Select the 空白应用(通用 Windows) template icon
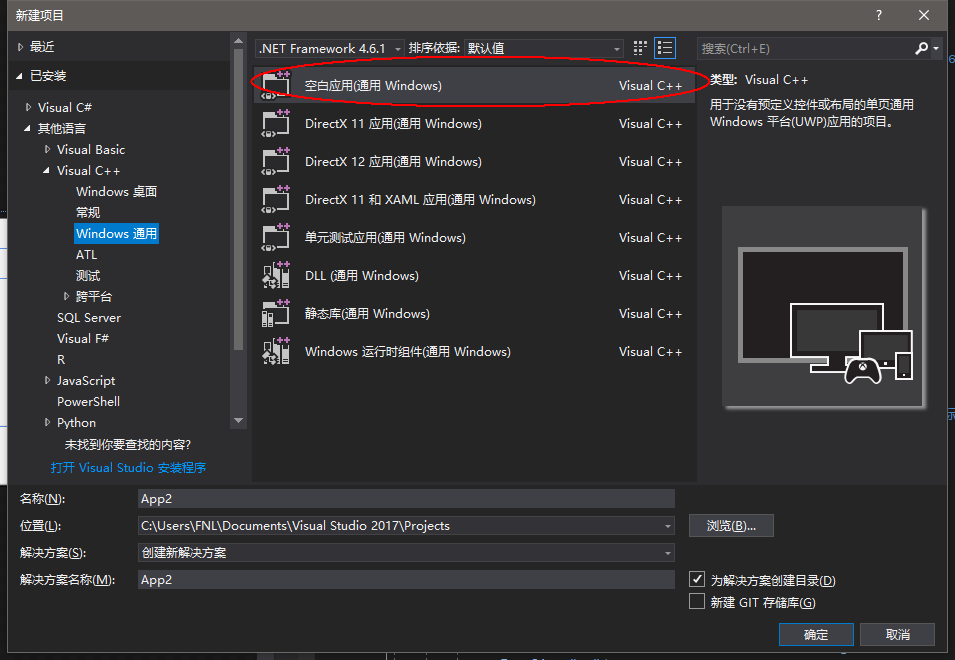The width and height of the screenshot is (955, 660). coord(275,86)
